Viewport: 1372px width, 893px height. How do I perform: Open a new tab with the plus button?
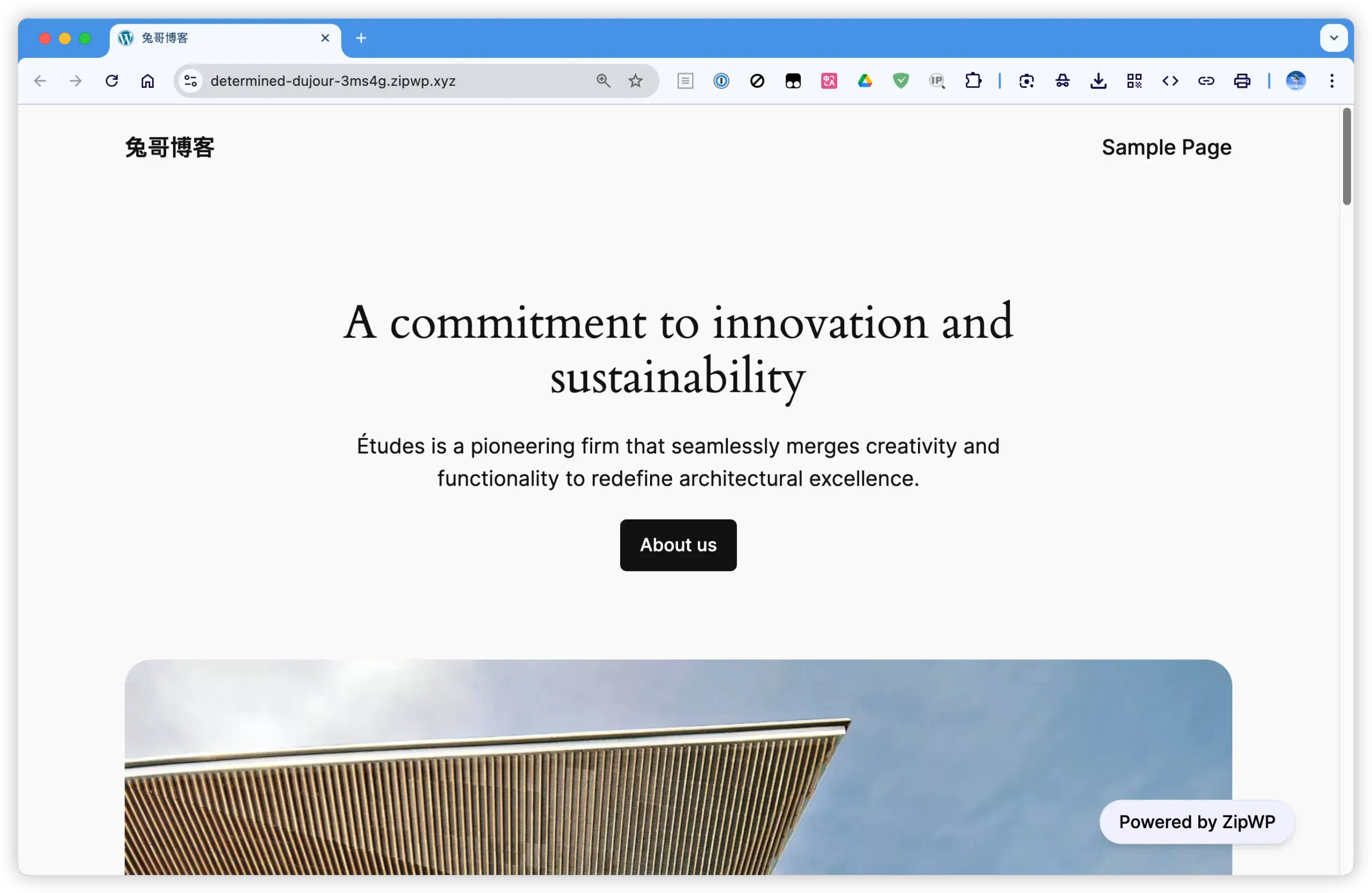(361, 38)
